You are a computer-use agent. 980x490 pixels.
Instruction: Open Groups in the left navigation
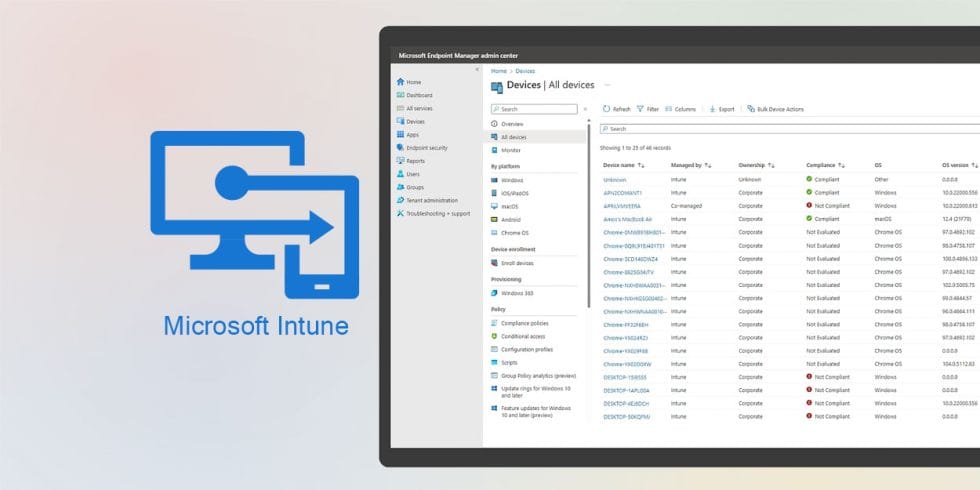tap(411, 187)
